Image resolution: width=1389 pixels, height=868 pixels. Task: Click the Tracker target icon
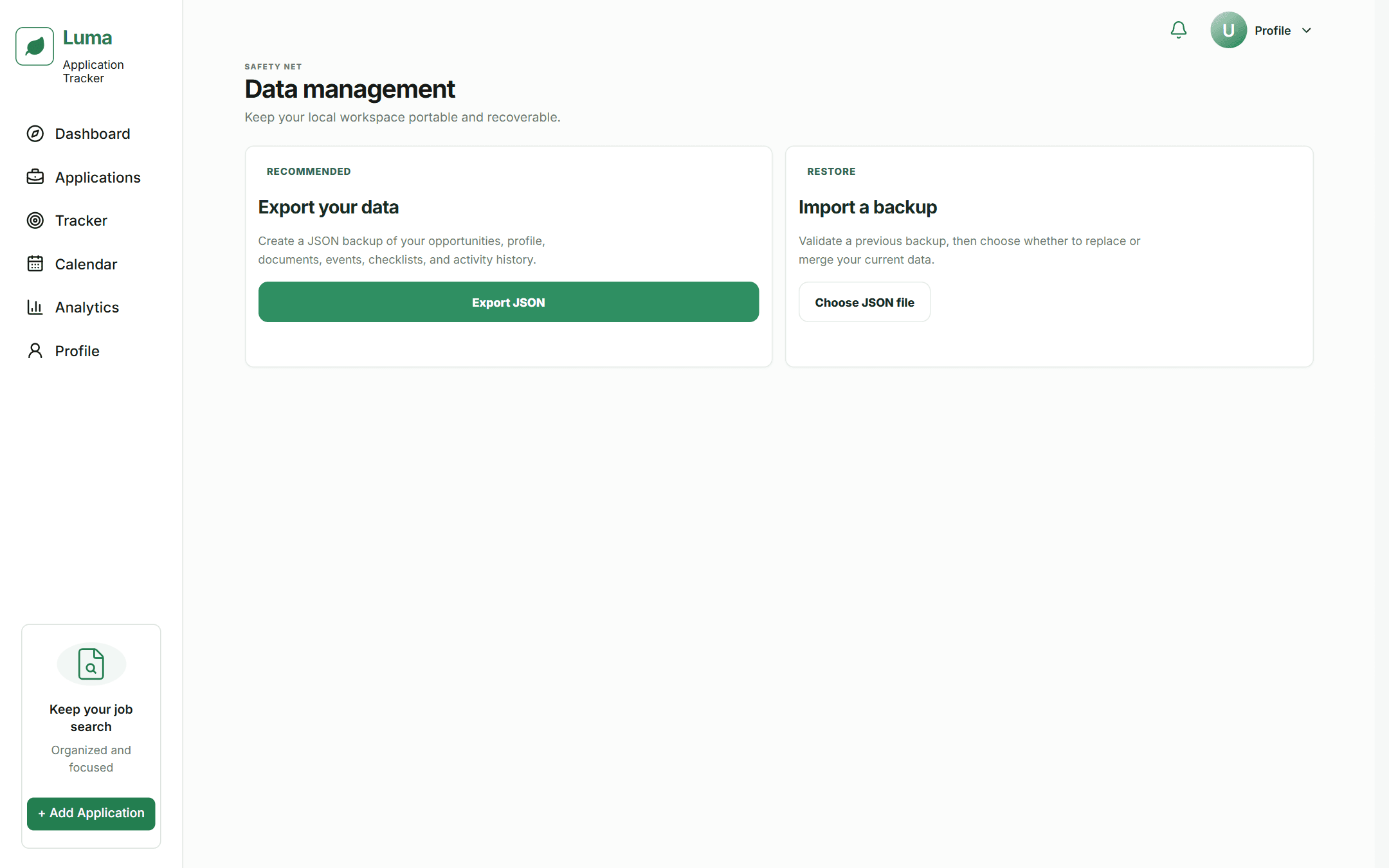click(35, 221)
